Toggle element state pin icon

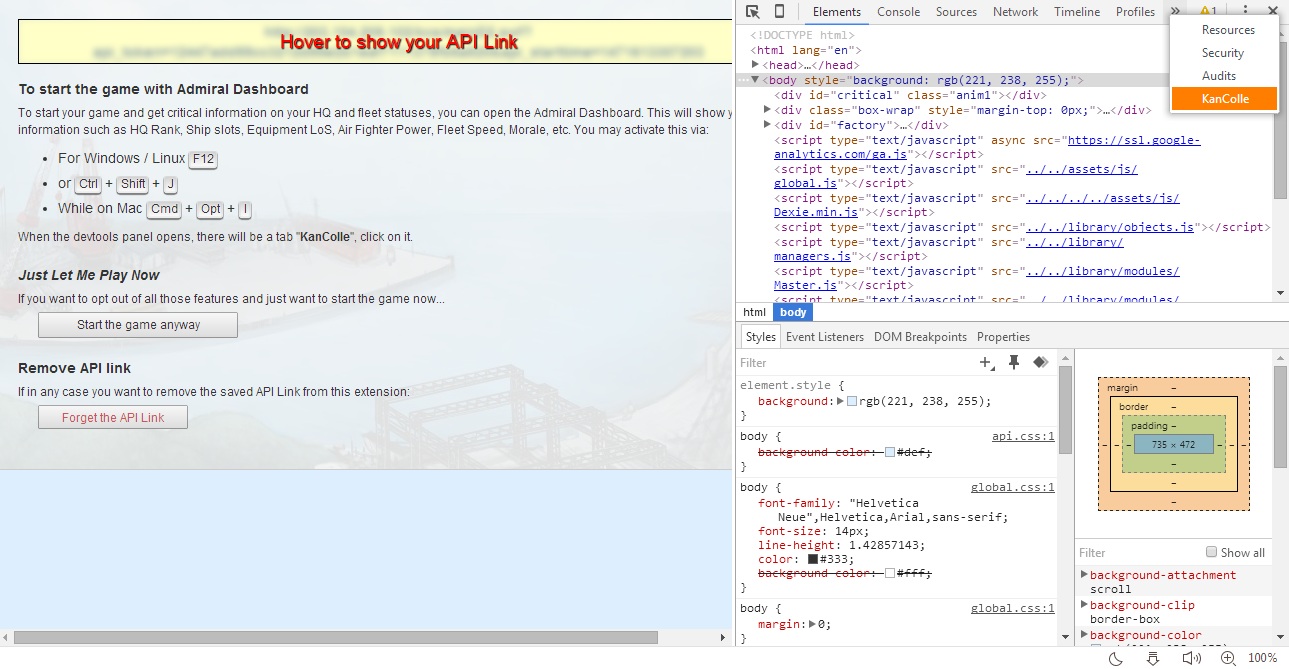1013,363
